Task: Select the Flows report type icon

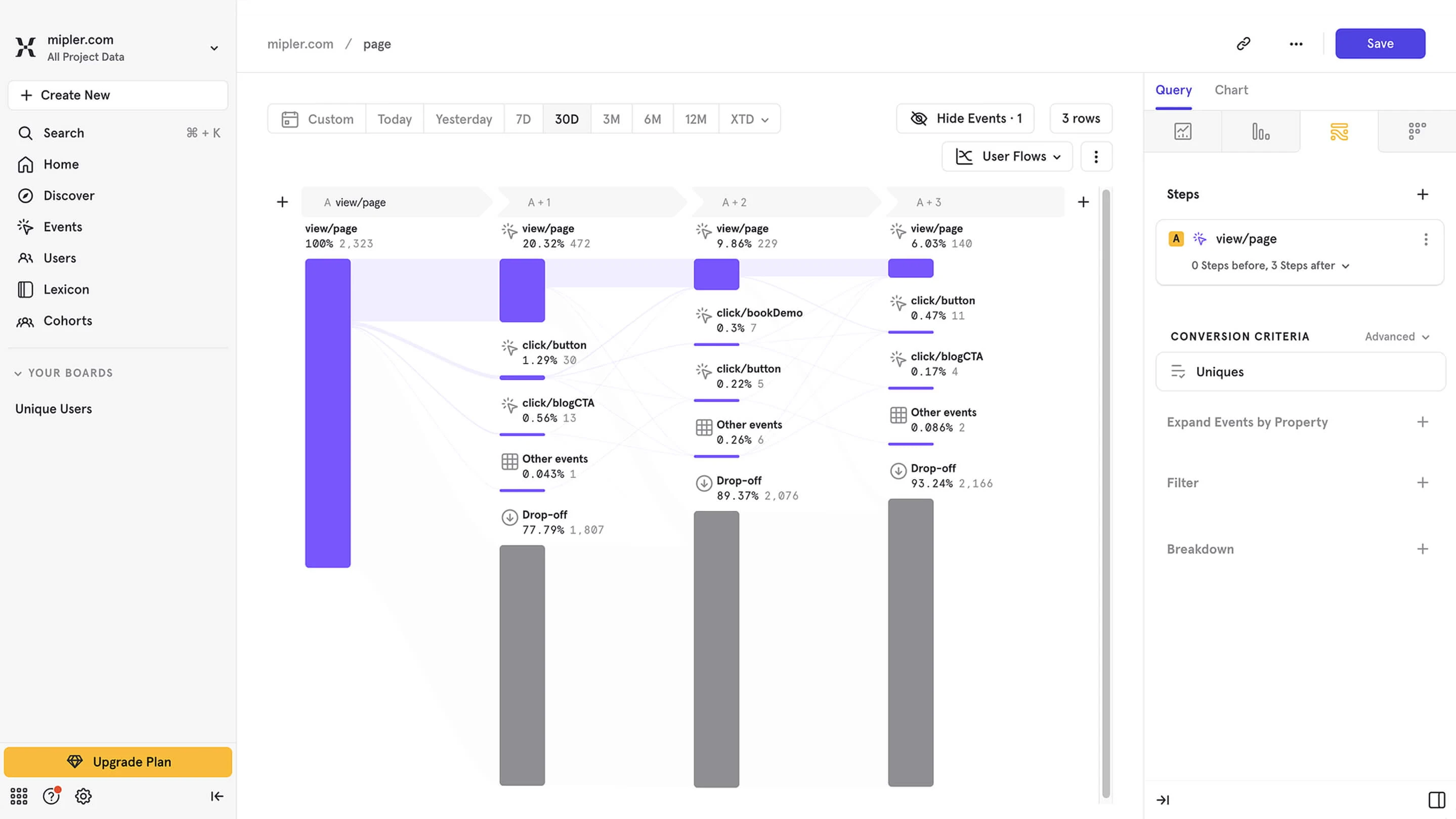Action: (x=1339, y=132)
